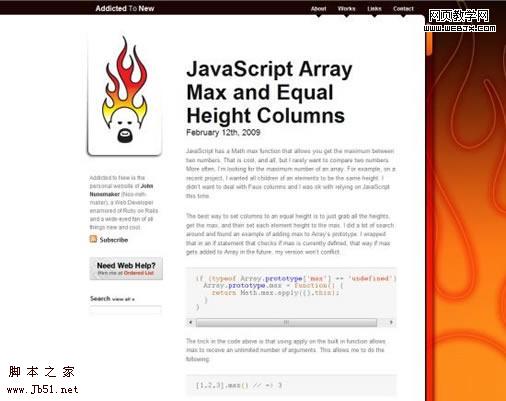Screen dimensions: 506x401
Task: Open the Contact menu item
Action: [403, 9]
